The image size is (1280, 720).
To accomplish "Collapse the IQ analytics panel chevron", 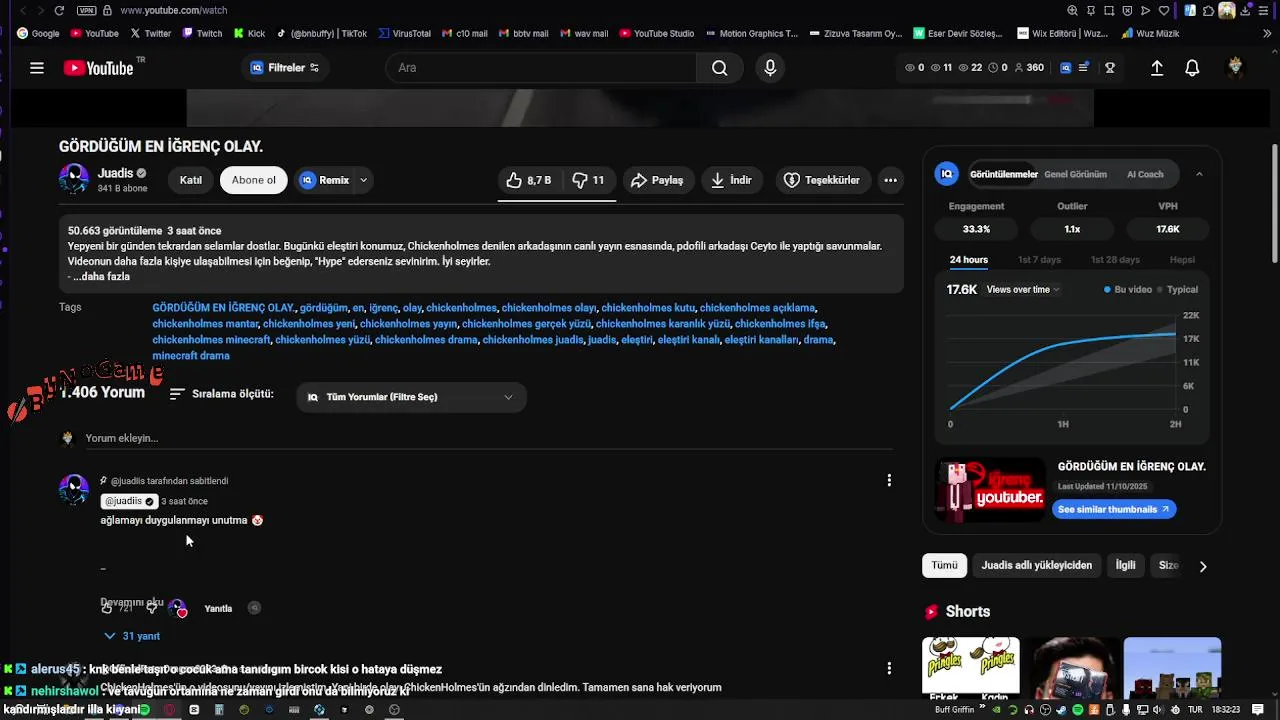I will pos(1199,174).
